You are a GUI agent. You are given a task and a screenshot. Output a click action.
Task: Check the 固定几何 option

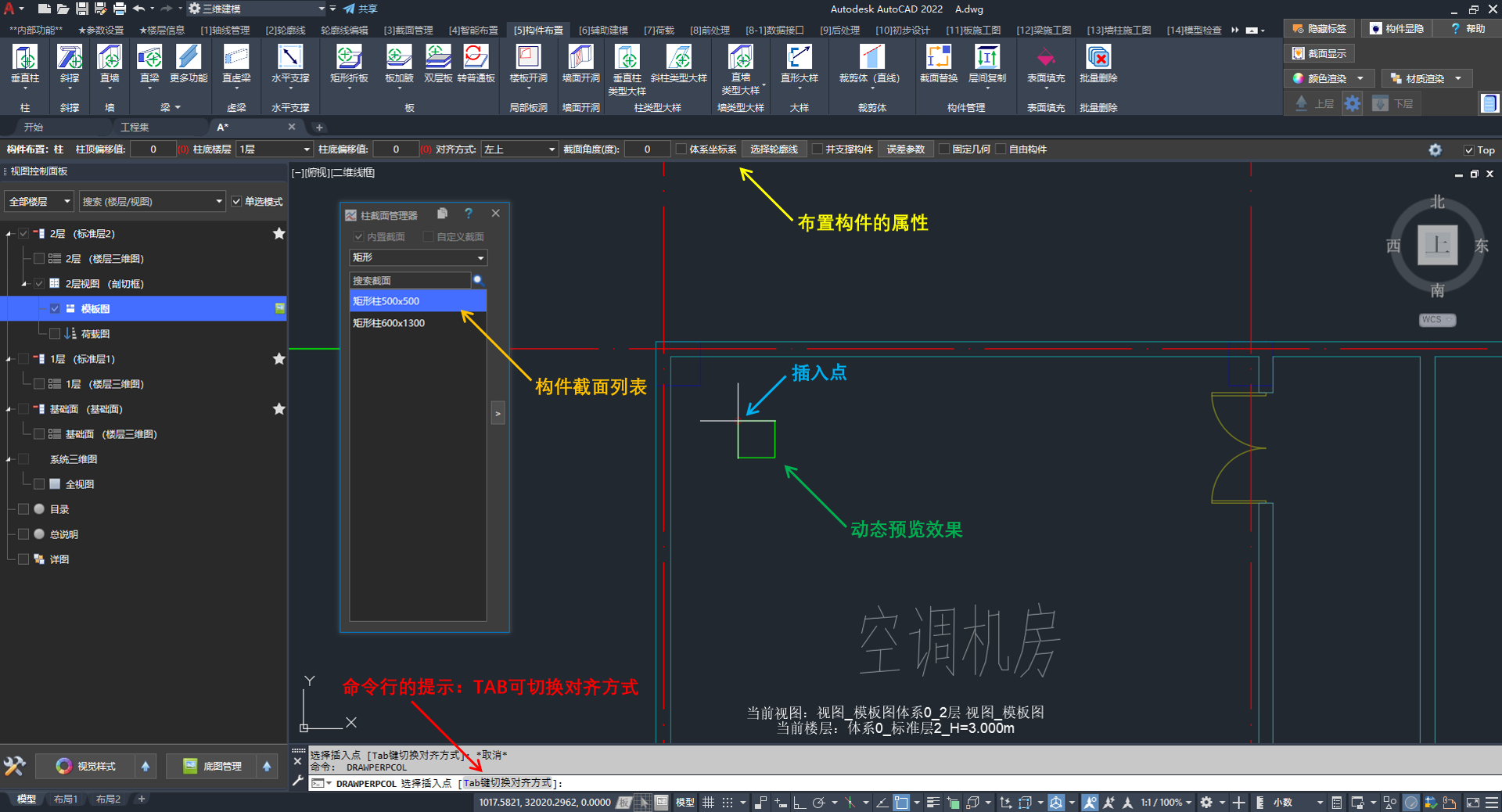coord(944,149)
